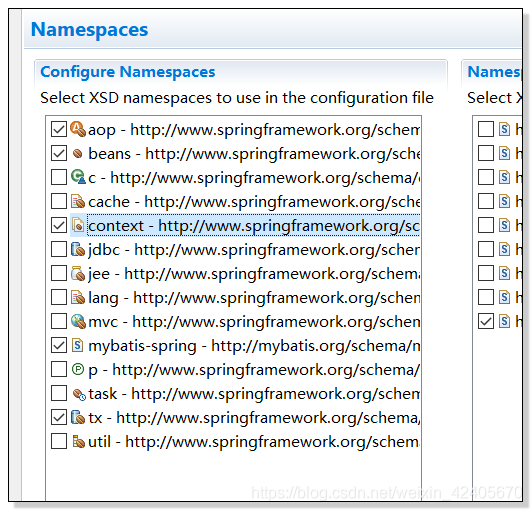
Task: Click the tx namespace icon
Action: [x=78, y=417]
